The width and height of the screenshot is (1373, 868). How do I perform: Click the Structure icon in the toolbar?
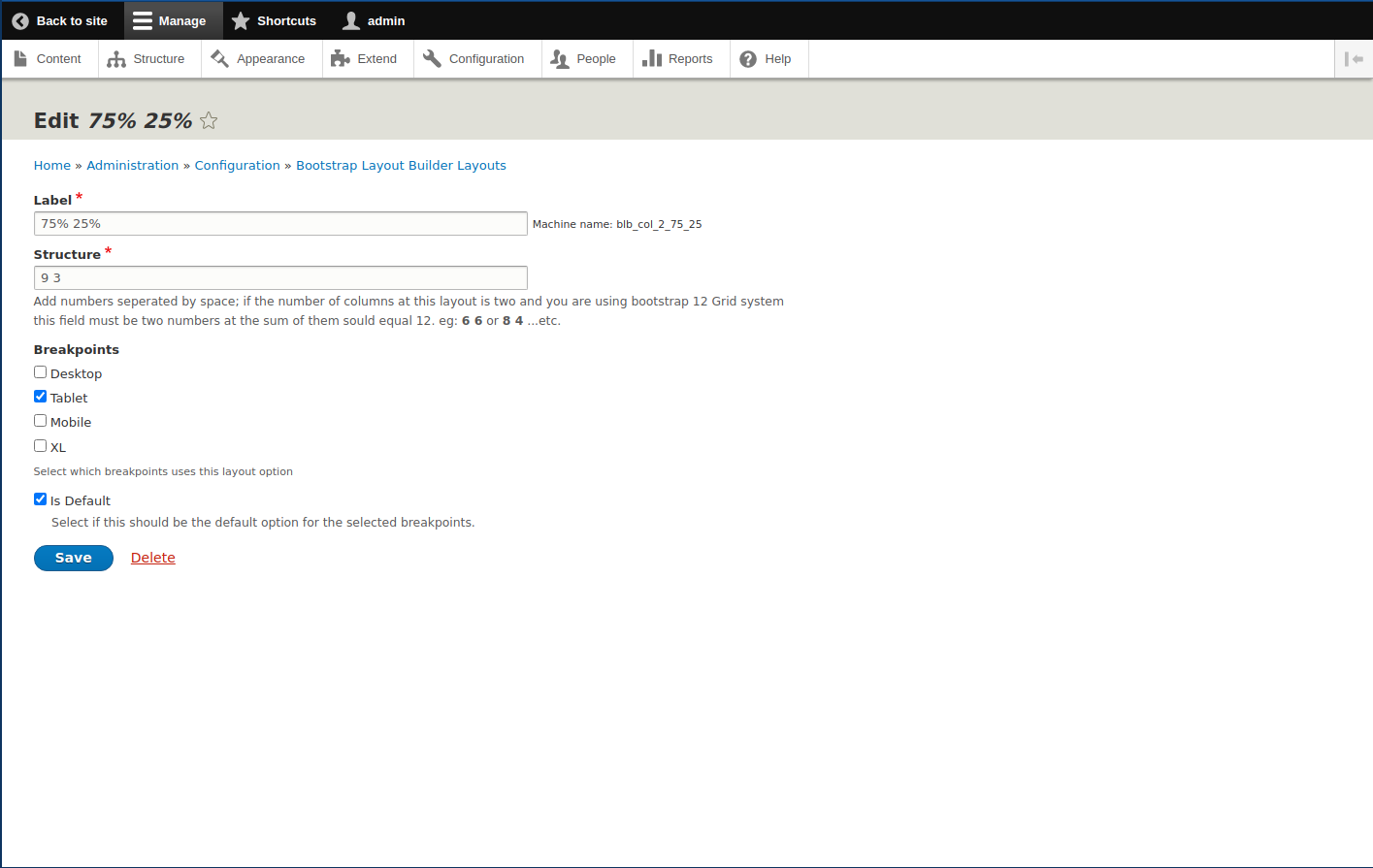(114, 57)
